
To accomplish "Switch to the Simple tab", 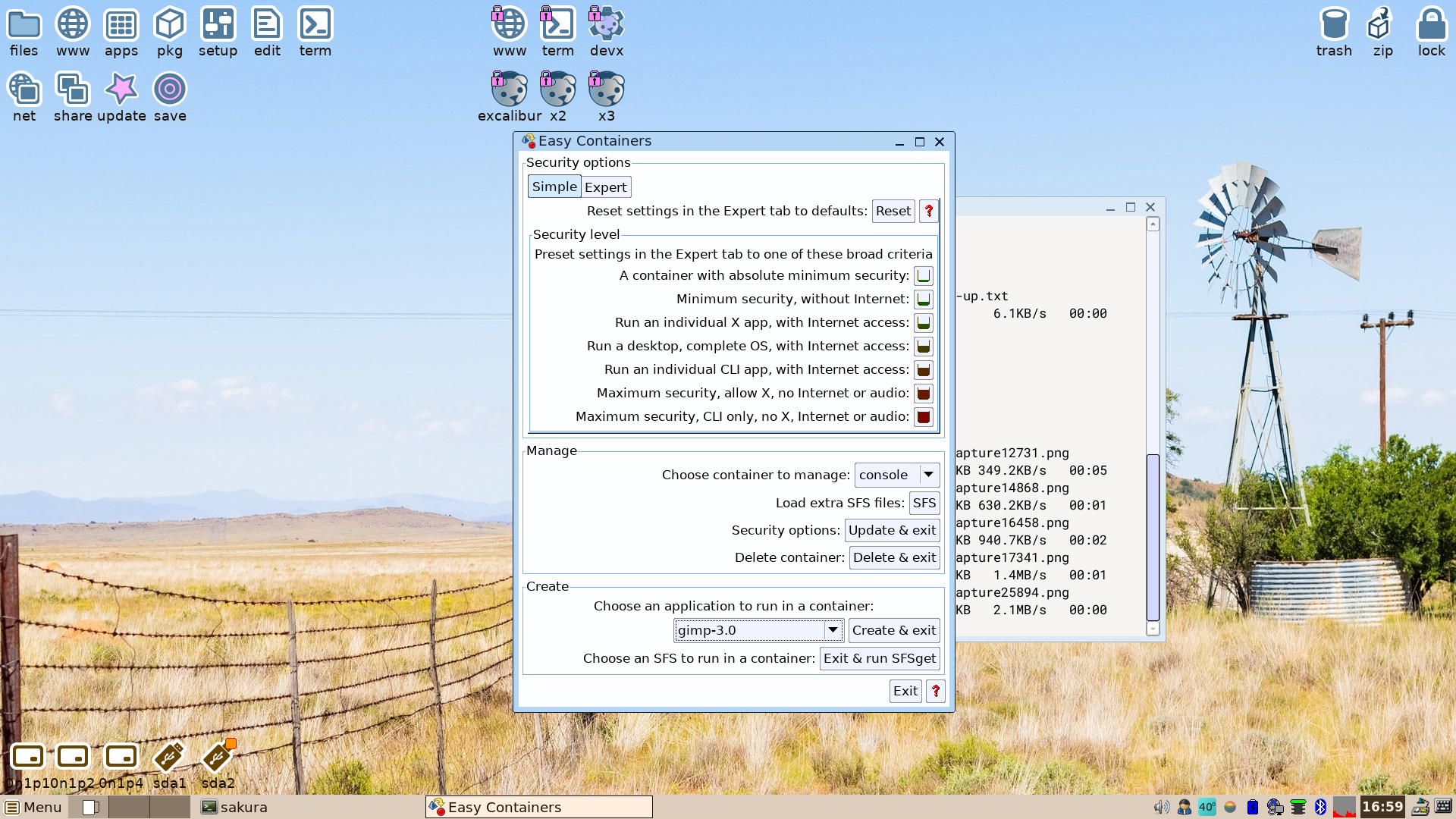I will point(554,187).
